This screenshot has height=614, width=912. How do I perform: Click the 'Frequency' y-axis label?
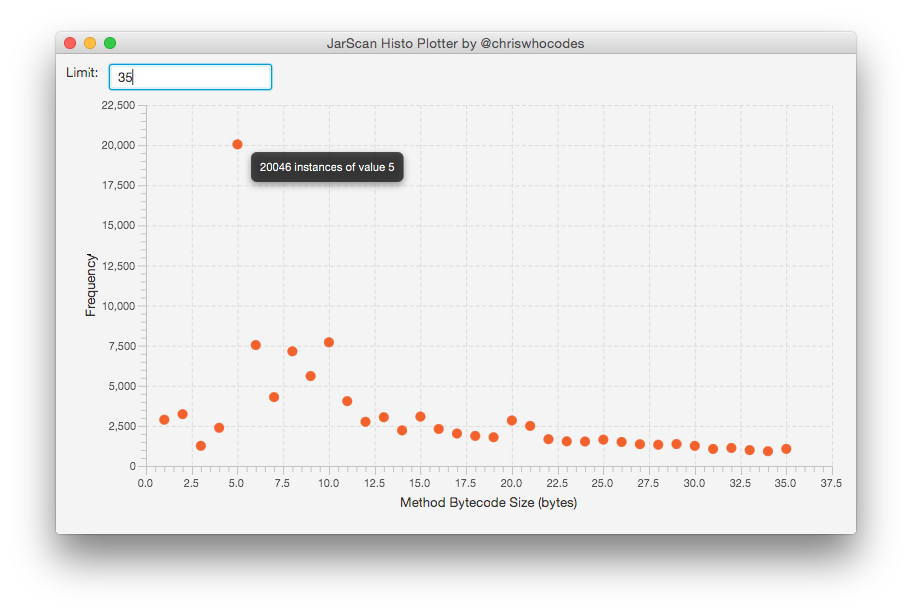click(x=90, y=285)
